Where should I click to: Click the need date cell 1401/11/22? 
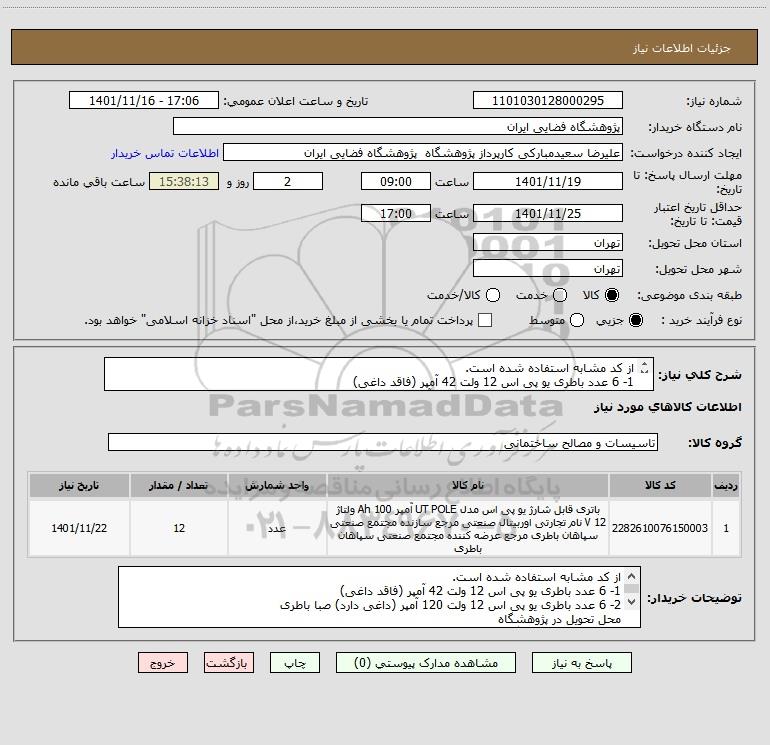pos(79,528)
